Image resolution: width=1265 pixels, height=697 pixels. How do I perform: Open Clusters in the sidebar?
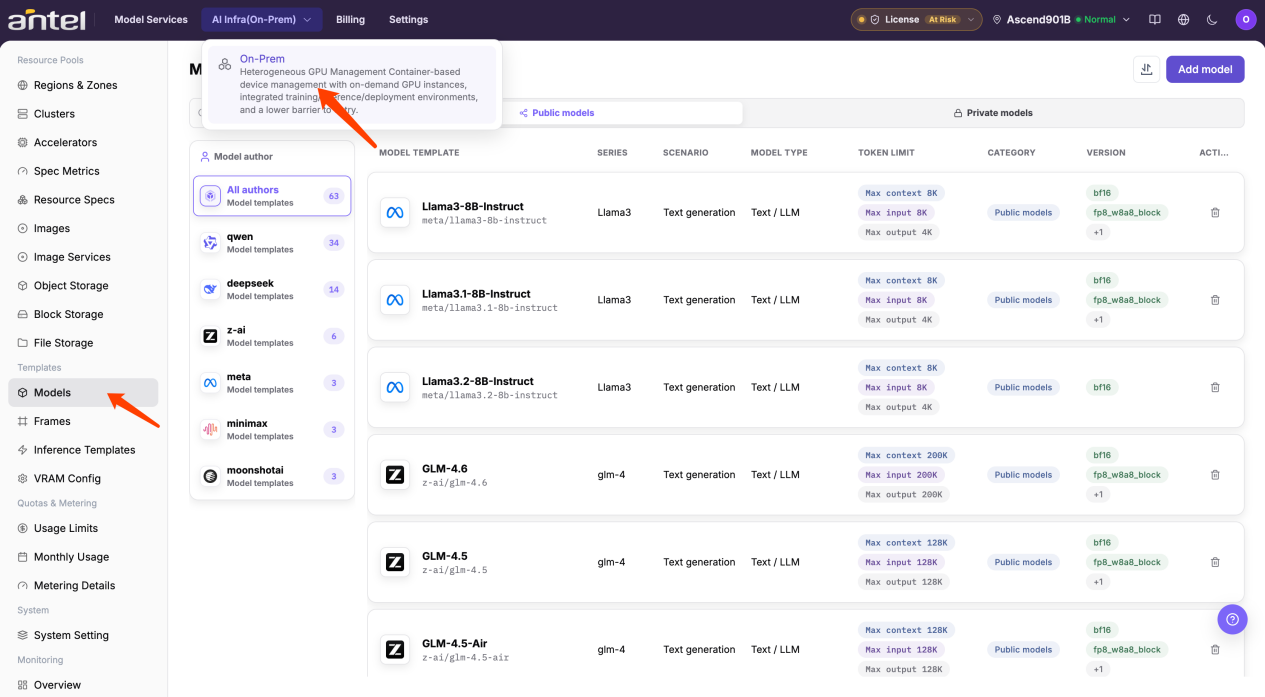click(83, 114)
